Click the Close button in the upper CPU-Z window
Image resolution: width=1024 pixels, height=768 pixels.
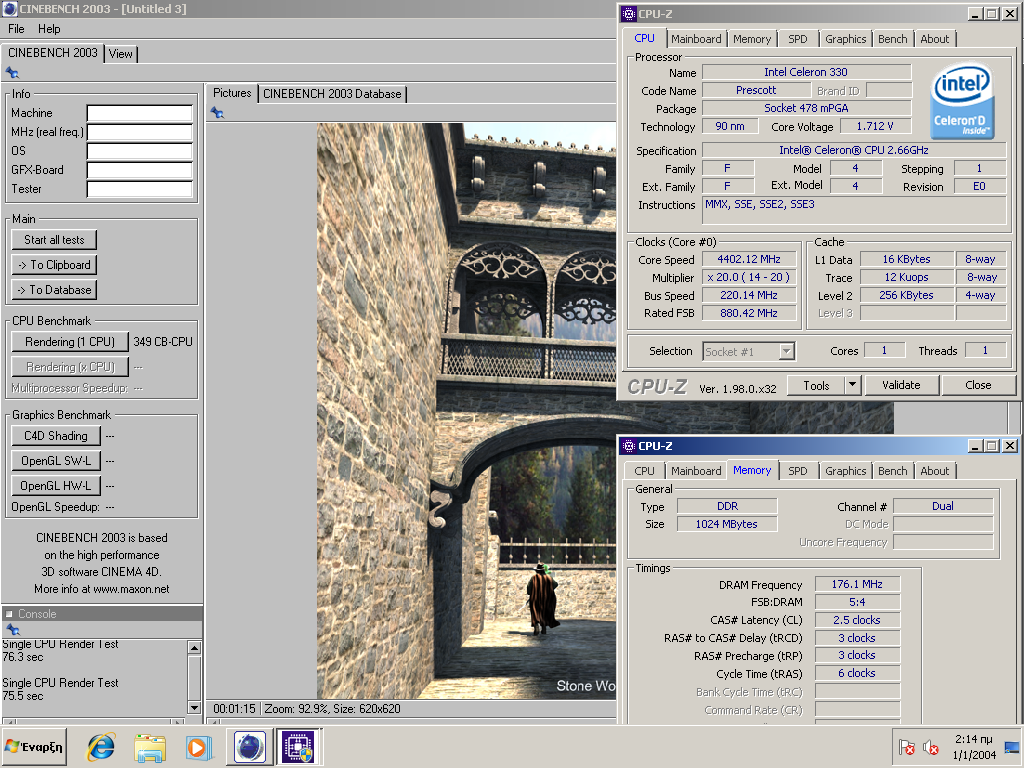click(x=978, y=385)
